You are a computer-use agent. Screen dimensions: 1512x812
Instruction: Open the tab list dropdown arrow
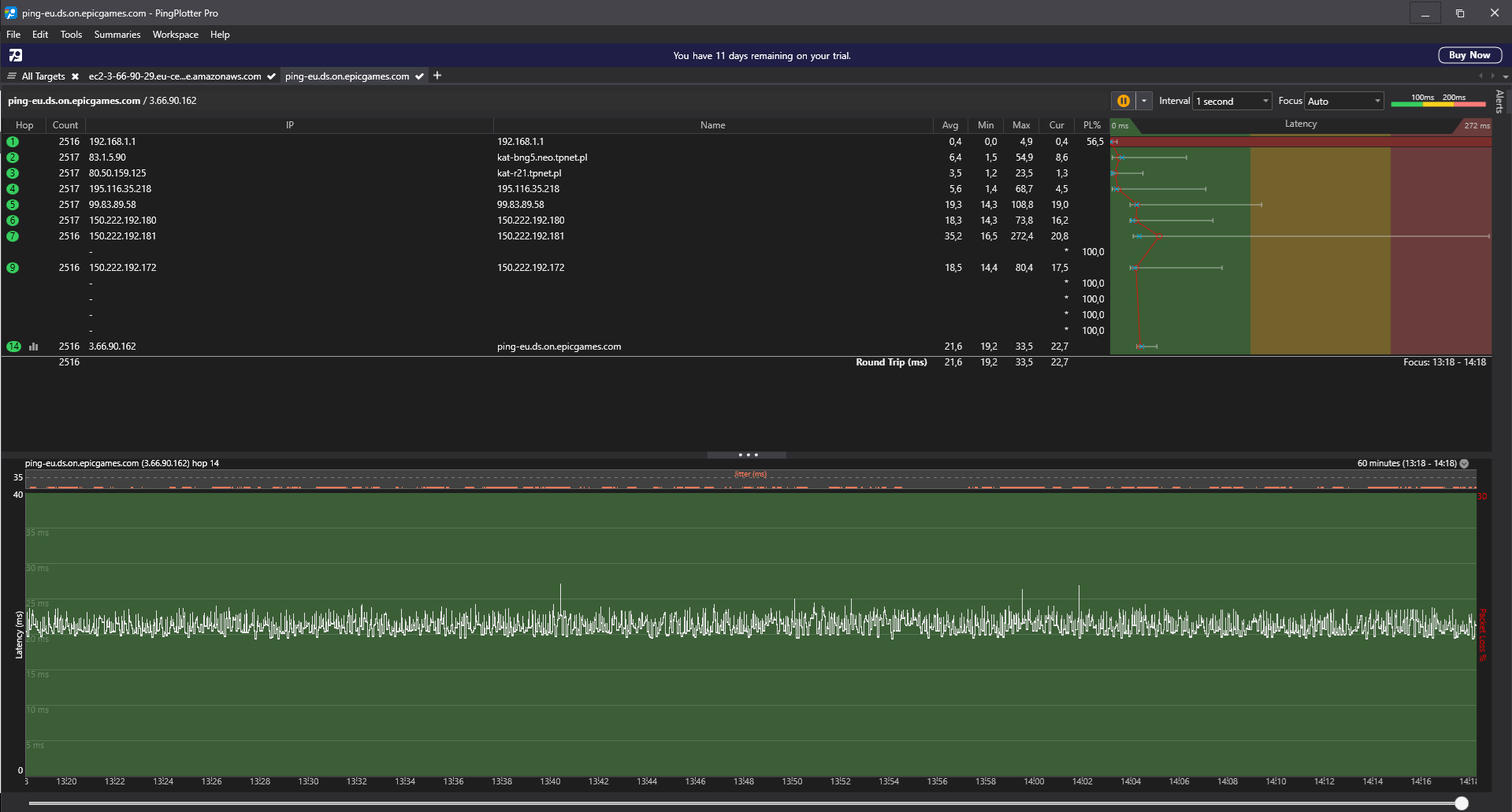[1506, 76]
